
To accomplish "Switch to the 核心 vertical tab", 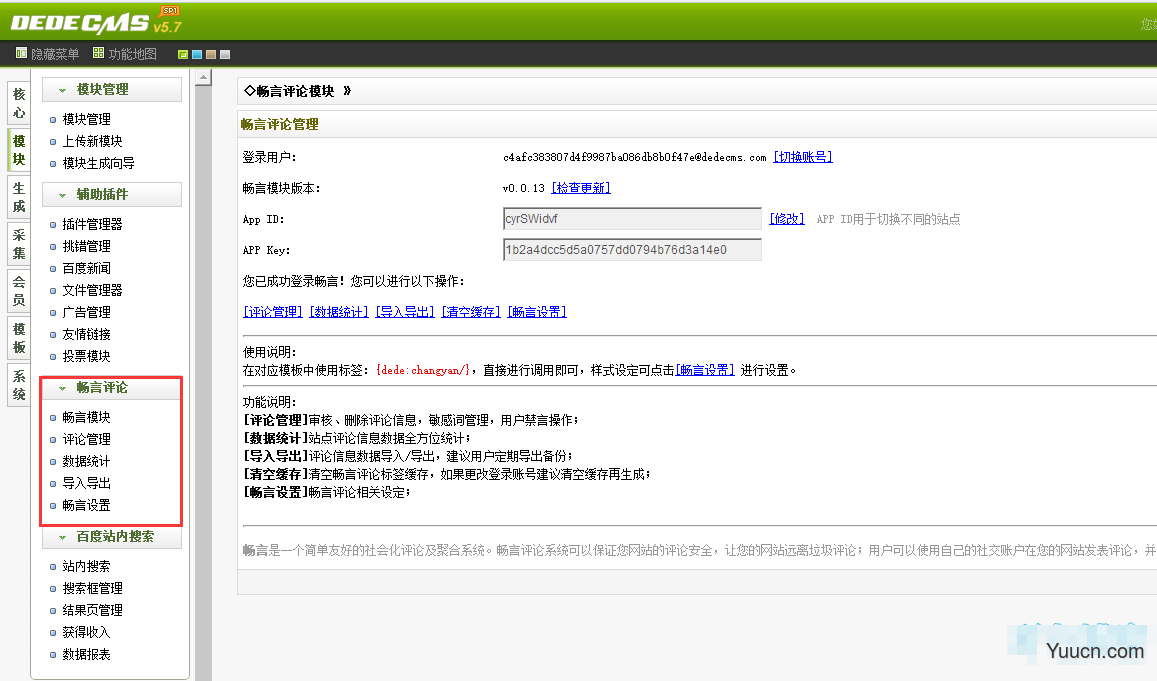I will 18,103.
